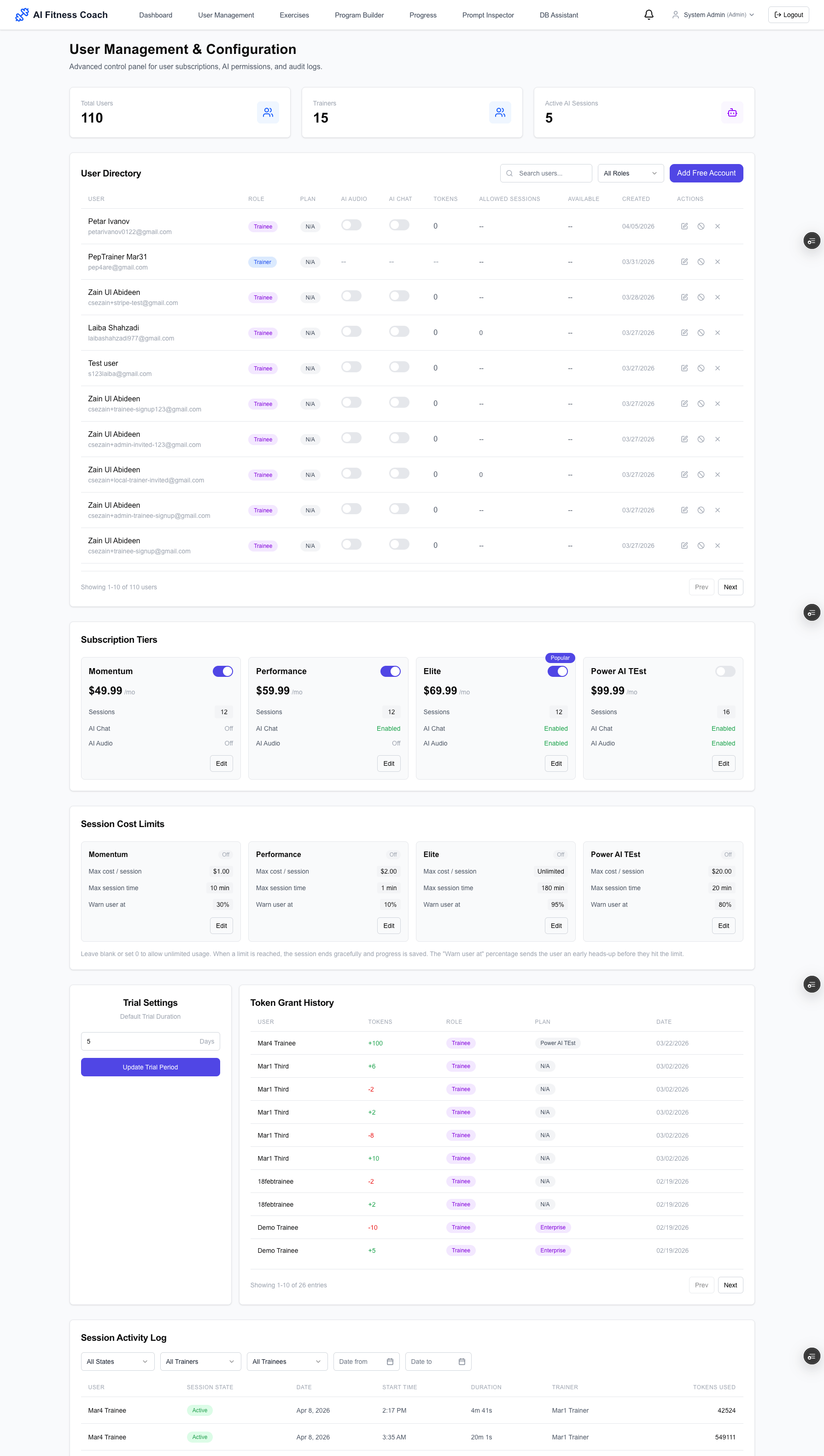Enable the Power AI TEst tier
Image resolution: width=824 pixels, height=1456 pixels.
click(x=725, y=671)
